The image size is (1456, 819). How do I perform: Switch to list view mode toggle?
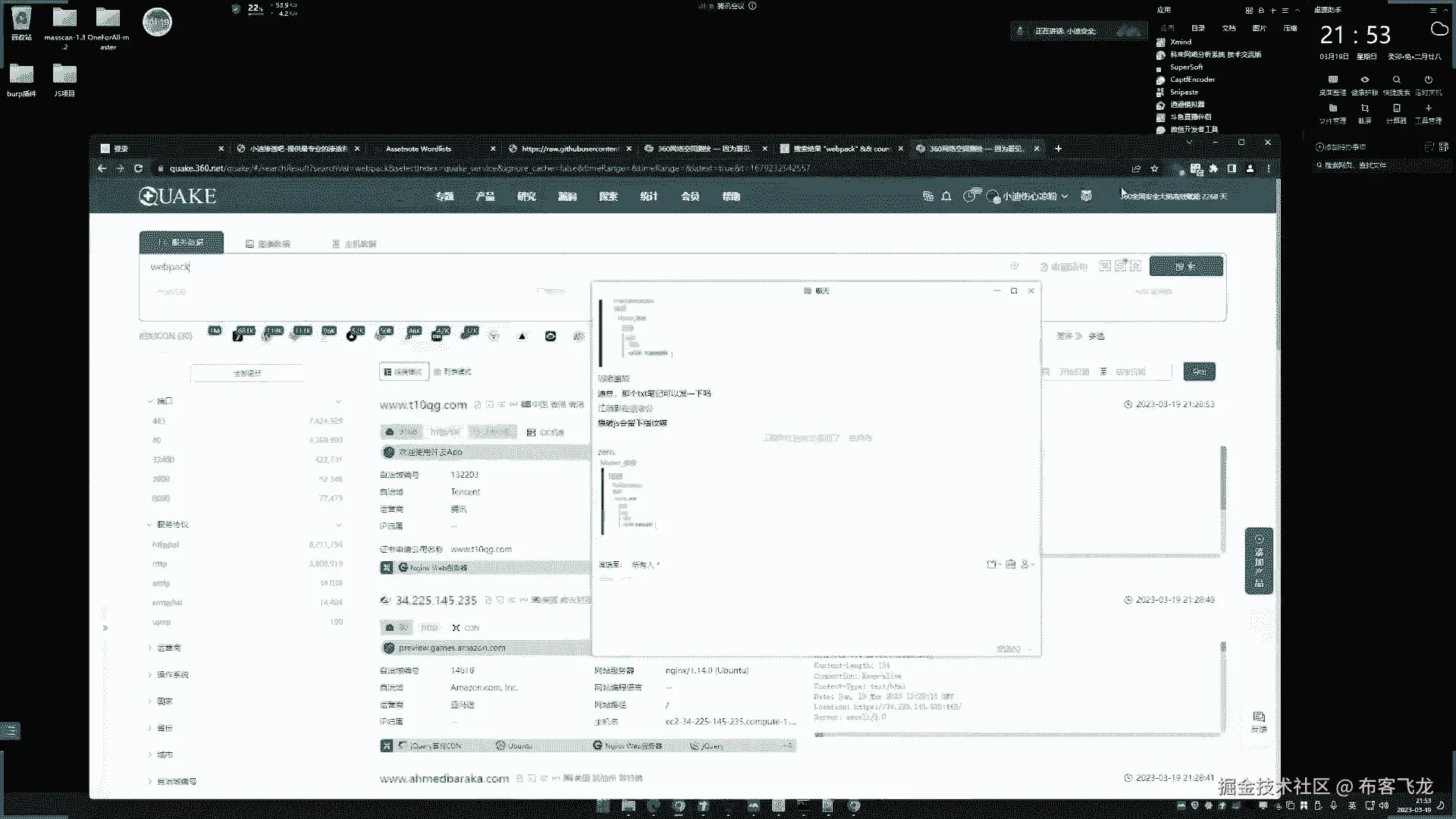pos(453,372)
